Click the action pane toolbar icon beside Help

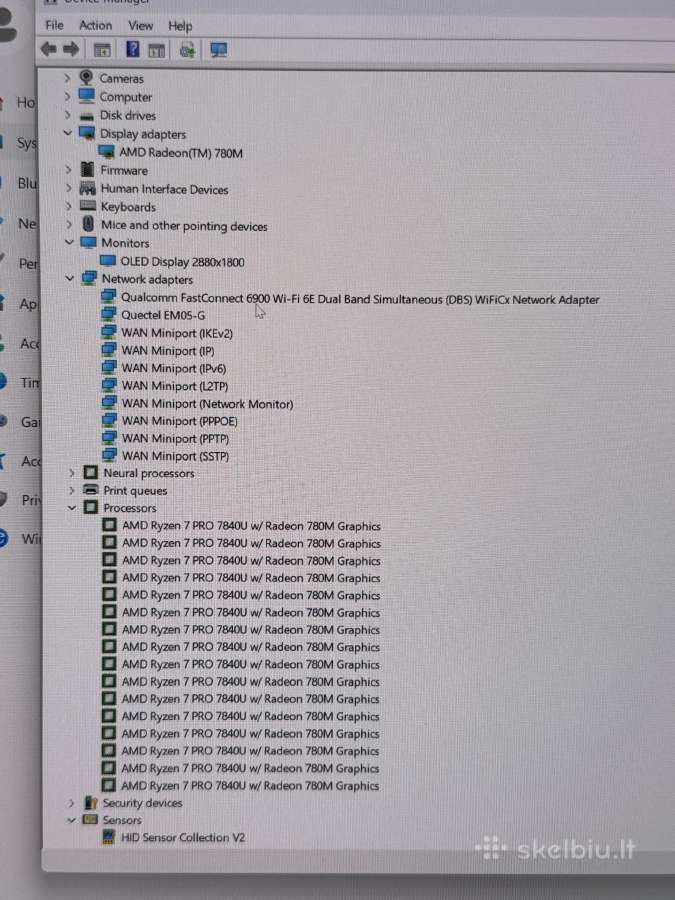[157, 51]
